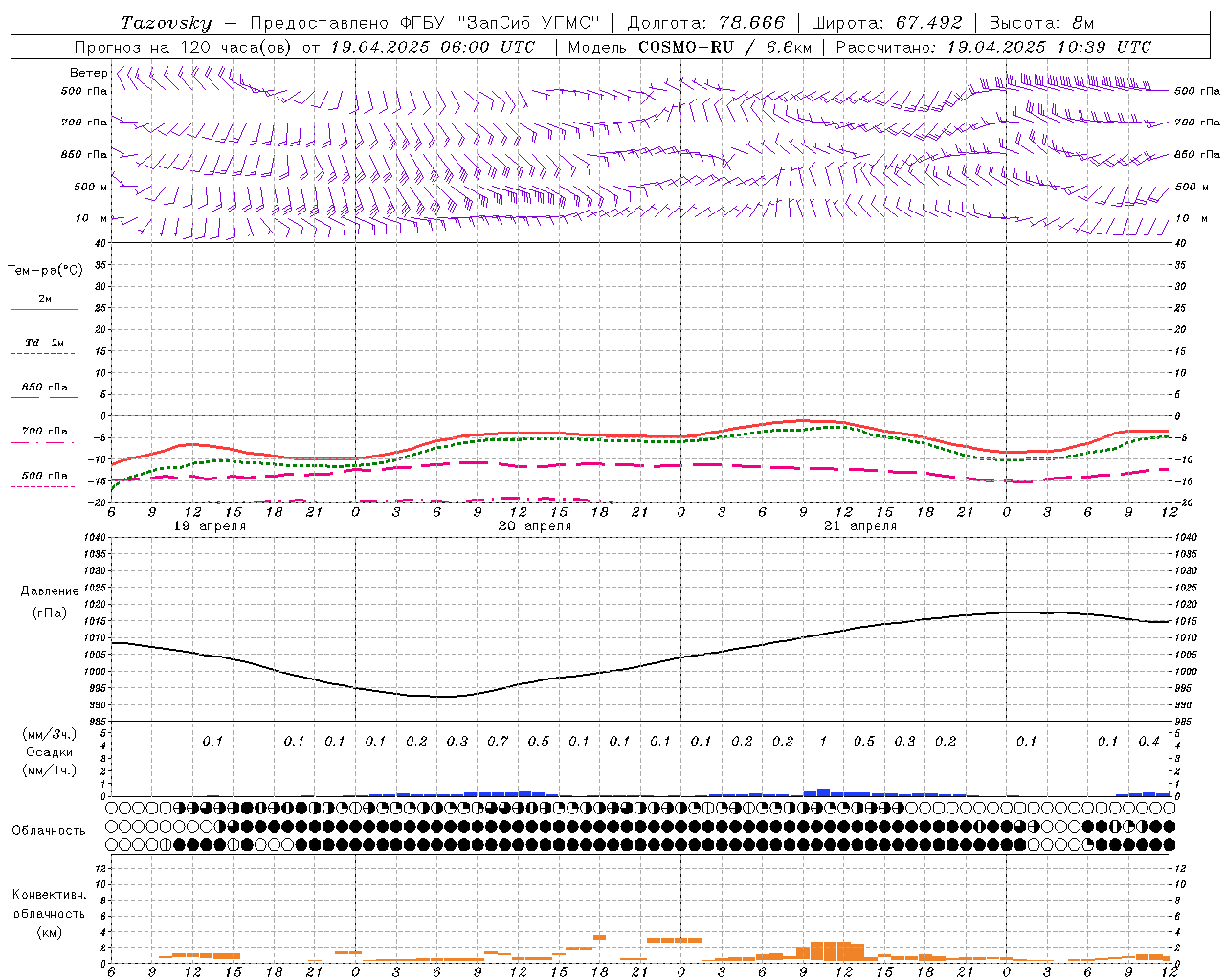1225x980 pixels.
Task: Click the 'Tazovsky' station title
Action: [x=167, y=23]
